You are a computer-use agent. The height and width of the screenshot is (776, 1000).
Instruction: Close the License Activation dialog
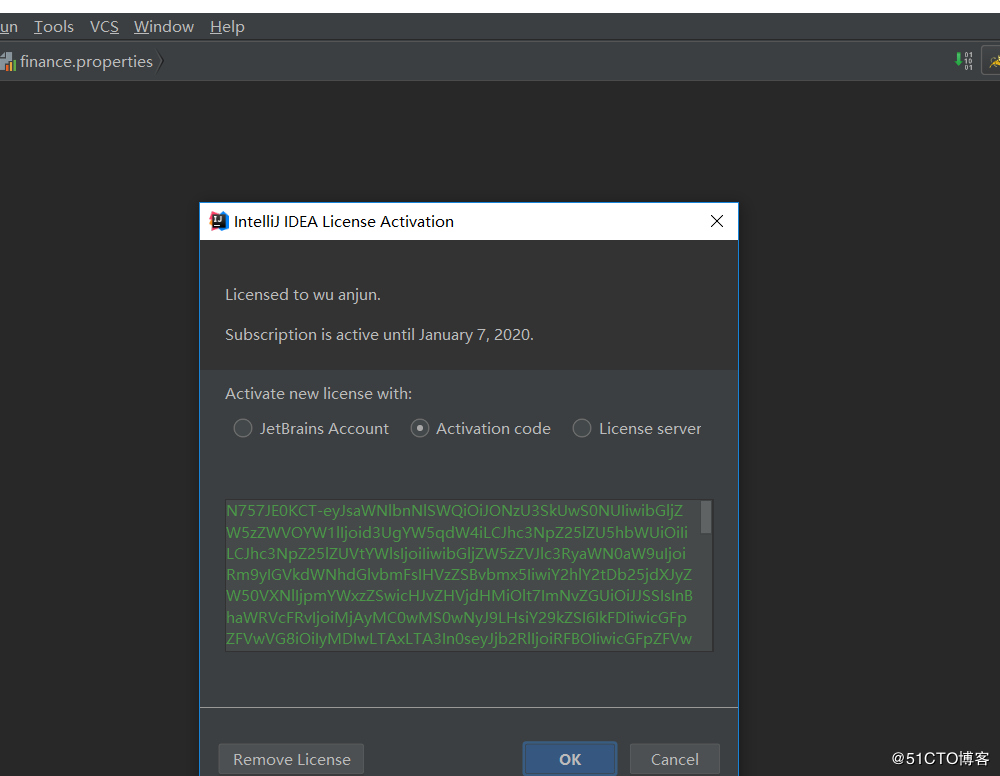point(717,221)
